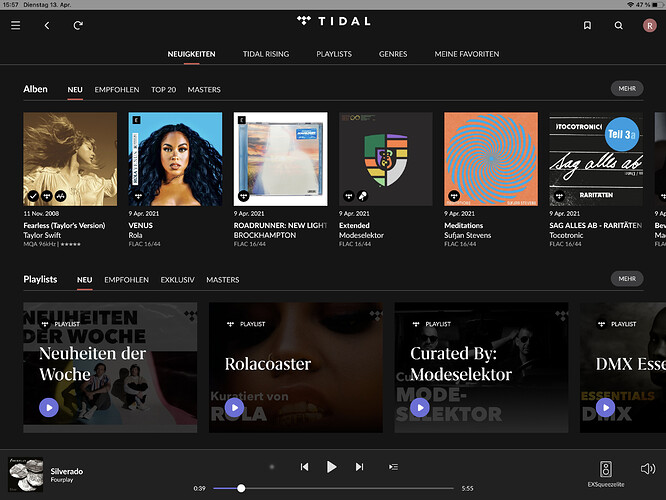This screenshot has width=666, height=500.
Task: Play the Rolacoaster playlist
Action: coord(234,407)
